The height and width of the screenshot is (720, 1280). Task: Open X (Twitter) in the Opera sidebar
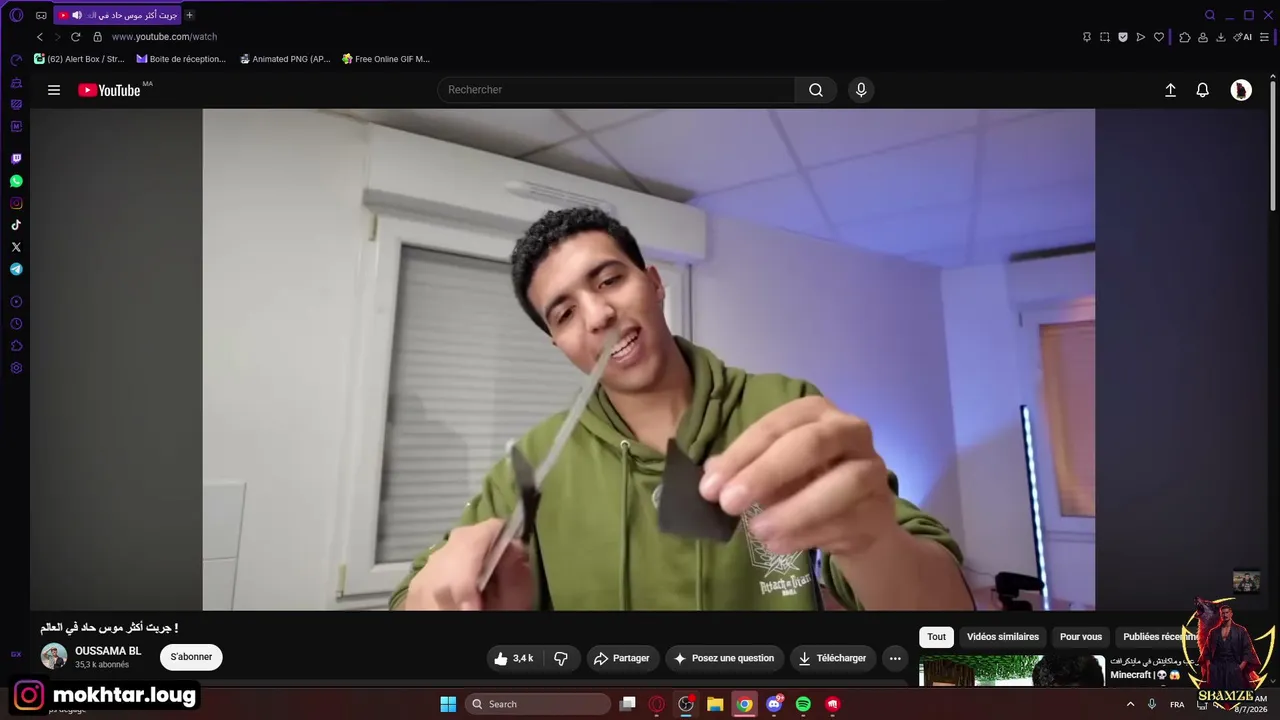click(16, 247)
